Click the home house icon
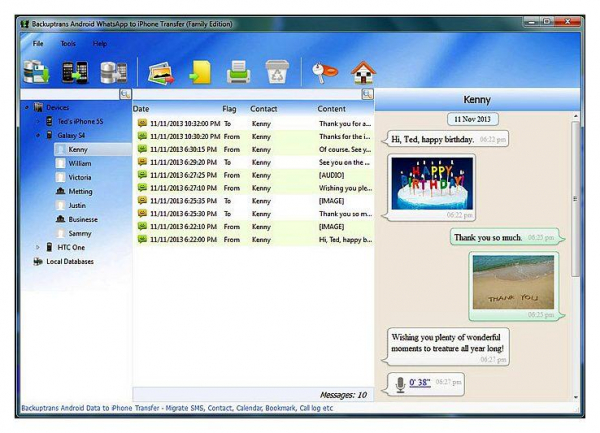The image size is (600, 433). (363, 72)
